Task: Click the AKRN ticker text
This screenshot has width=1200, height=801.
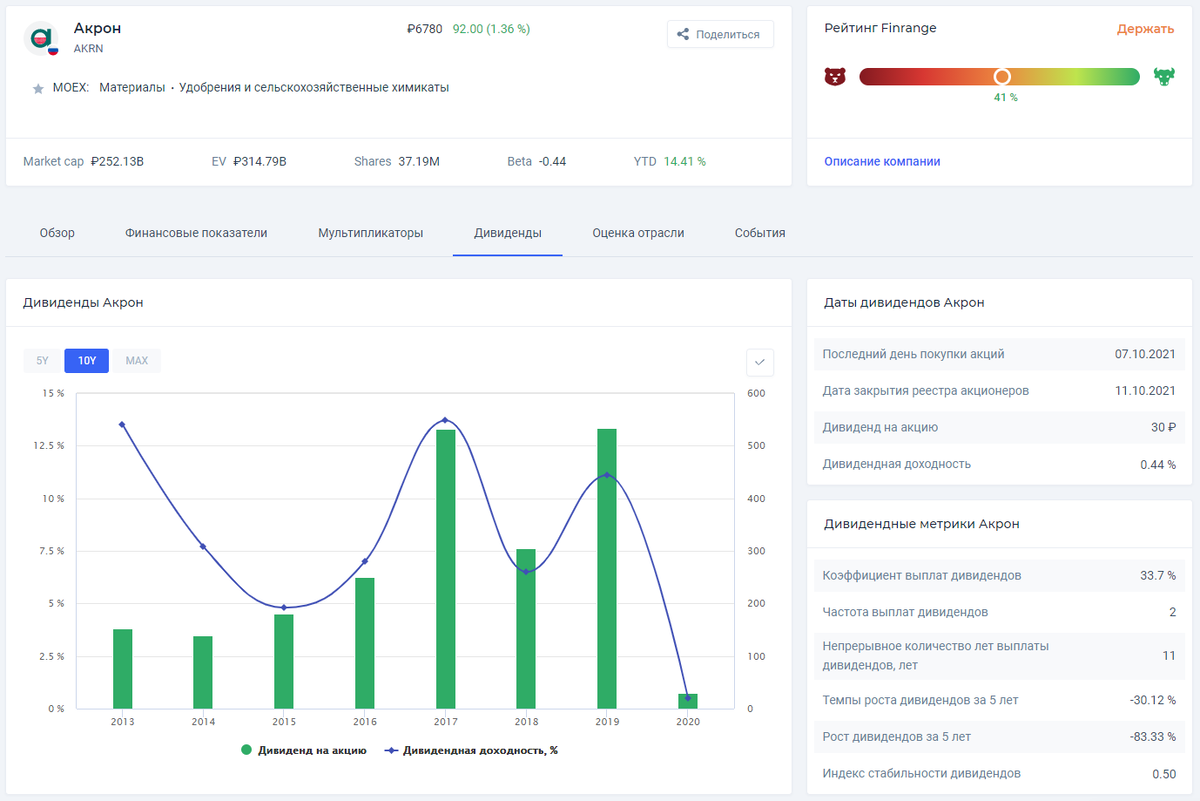Action: (88, 48)
